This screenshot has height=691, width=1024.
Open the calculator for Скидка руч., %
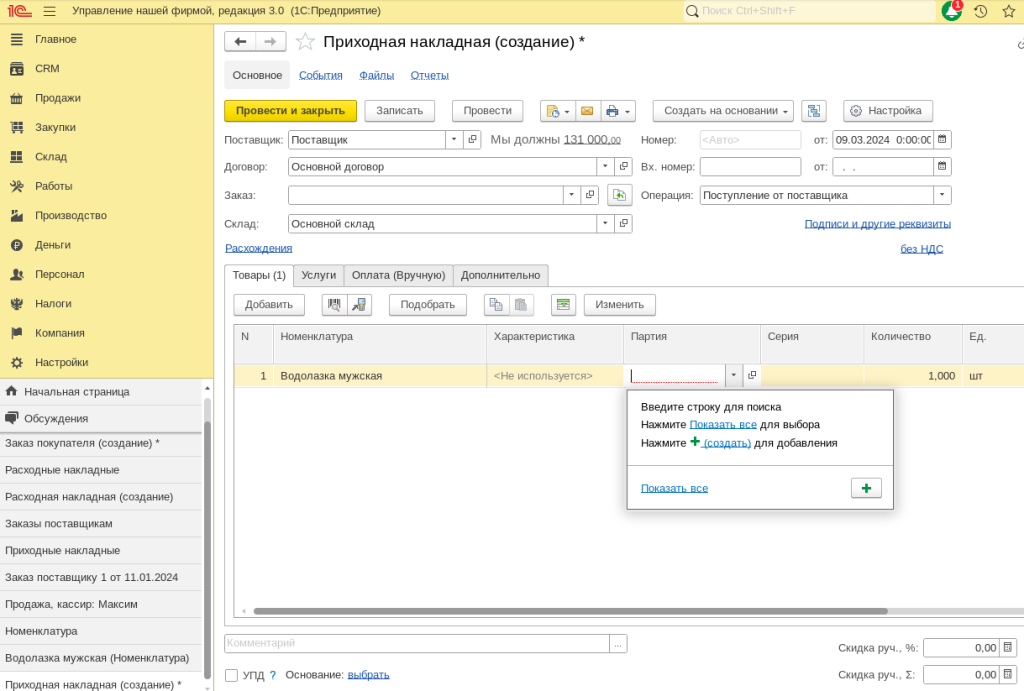tap(1008, 648)
